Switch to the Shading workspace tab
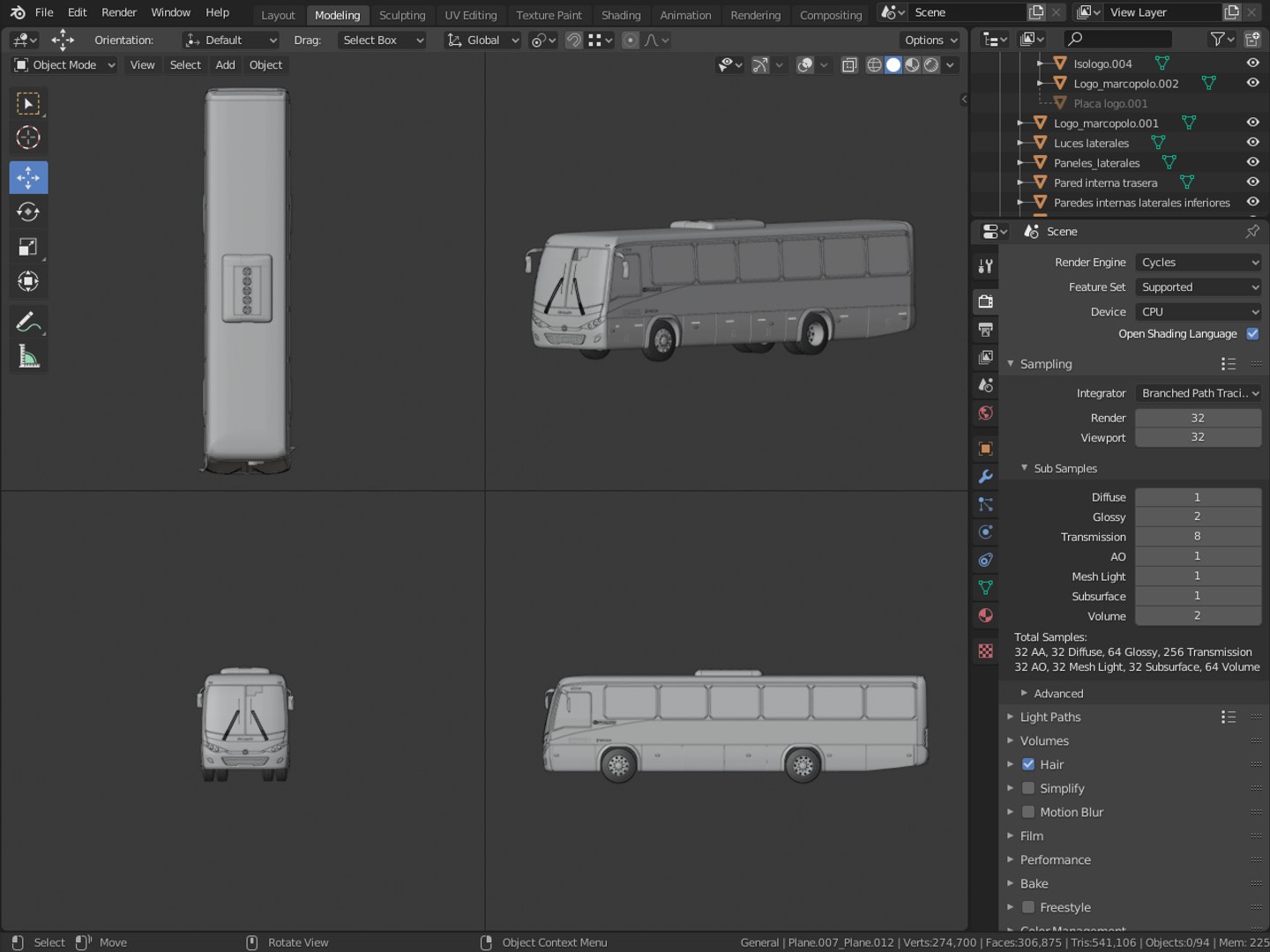 [x=621, y=15]
